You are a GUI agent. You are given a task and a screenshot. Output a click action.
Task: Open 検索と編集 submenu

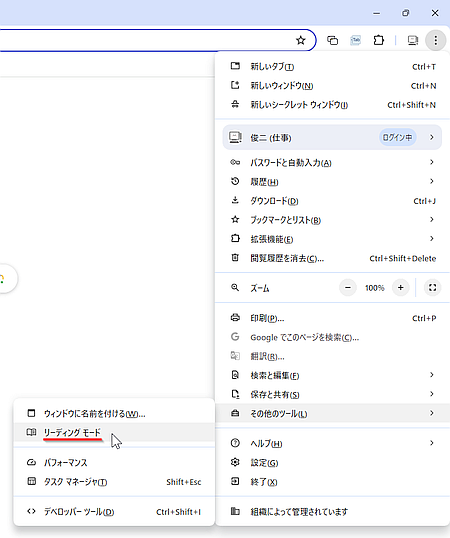click(x=332, y=376)
